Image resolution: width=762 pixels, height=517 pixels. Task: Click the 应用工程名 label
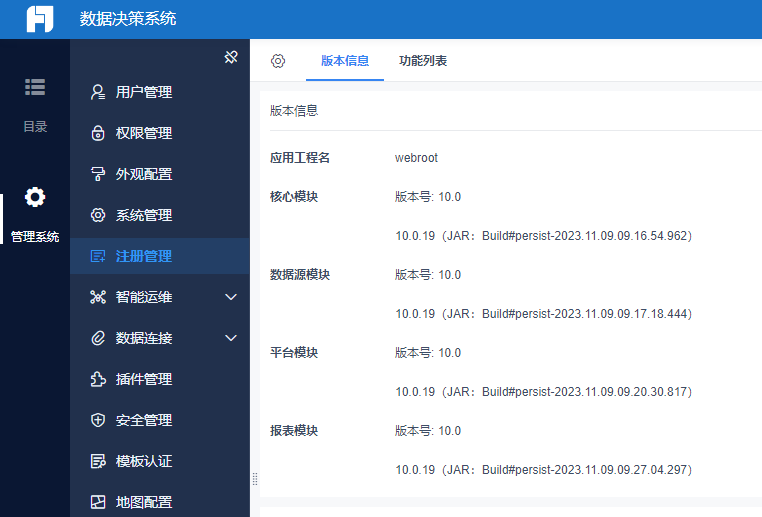point(300,157)
